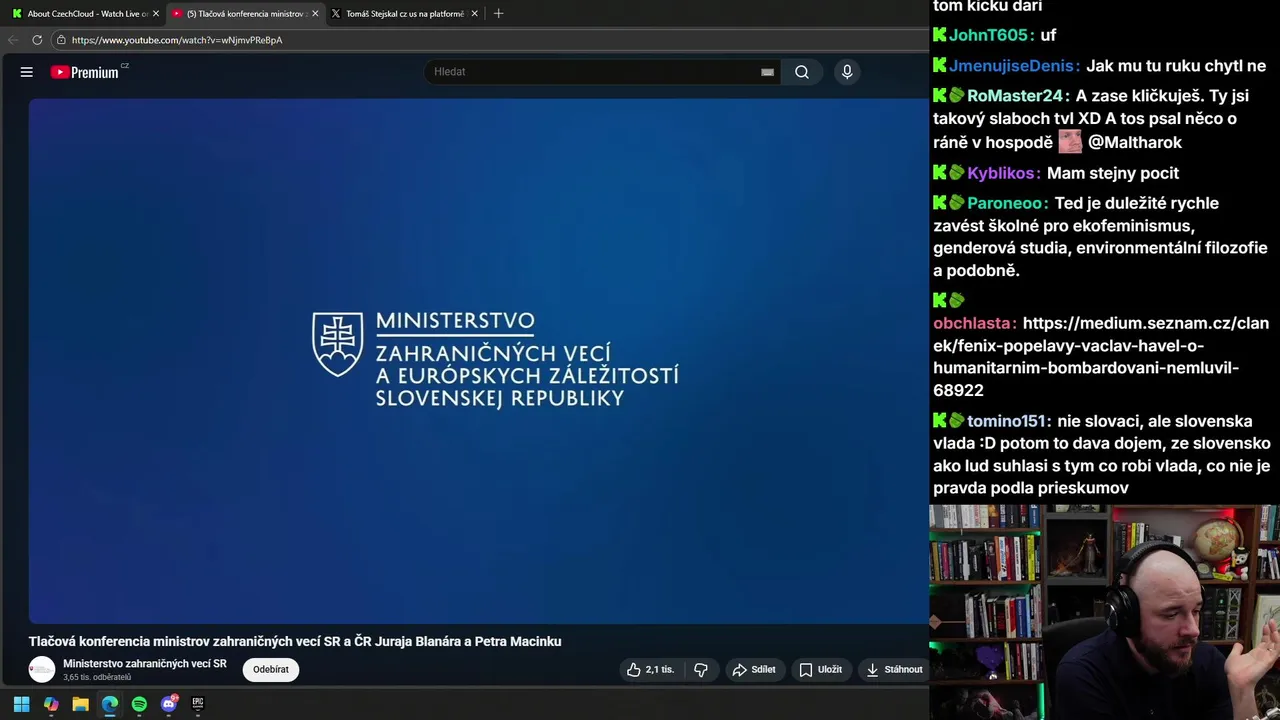This screenshot has height=720, width=1280.
Task: Open the on-screen keyboard in search box
Action: click(x=767, y=72)
